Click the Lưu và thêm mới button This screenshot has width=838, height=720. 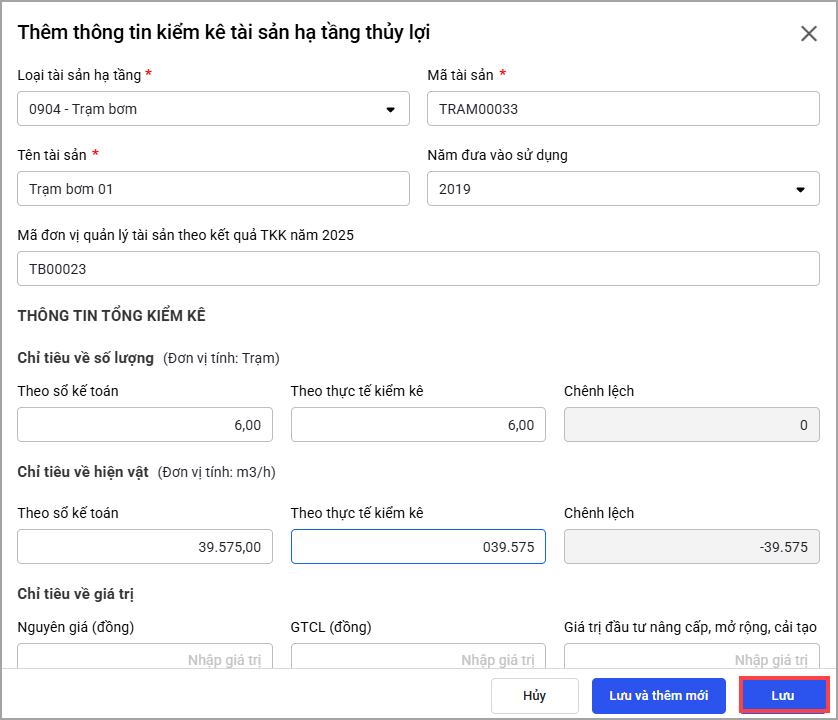tap(658, 695)
